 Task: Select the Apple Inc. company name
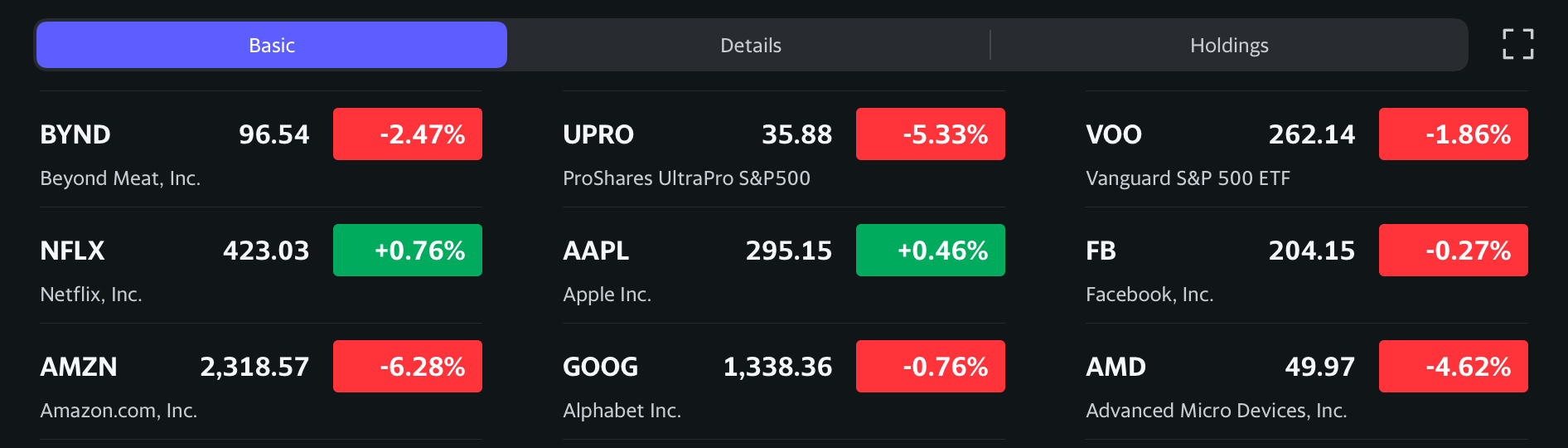pos(607,295)
